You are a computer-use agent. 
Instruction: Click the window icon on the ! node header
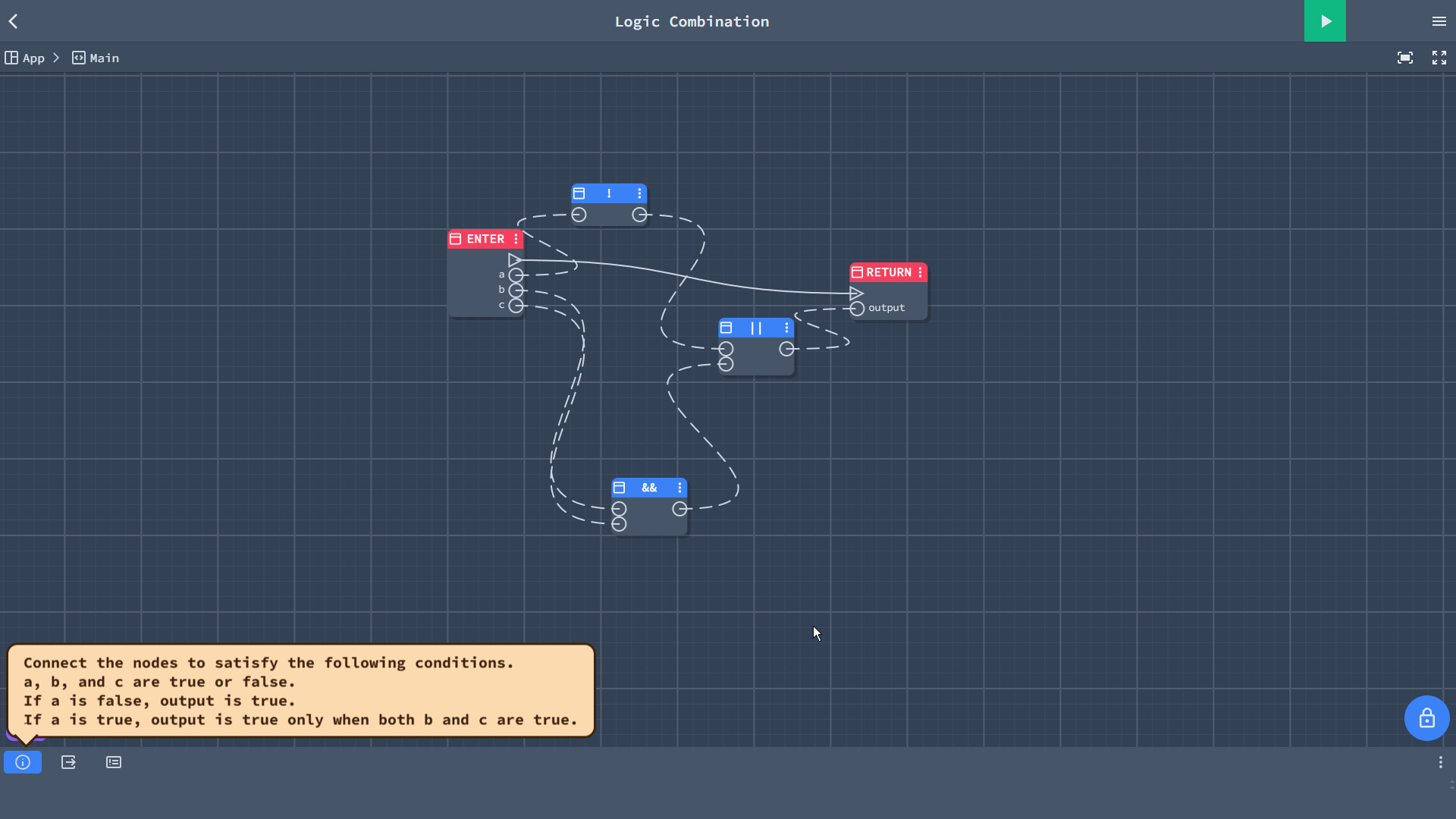tap(579, 193)
